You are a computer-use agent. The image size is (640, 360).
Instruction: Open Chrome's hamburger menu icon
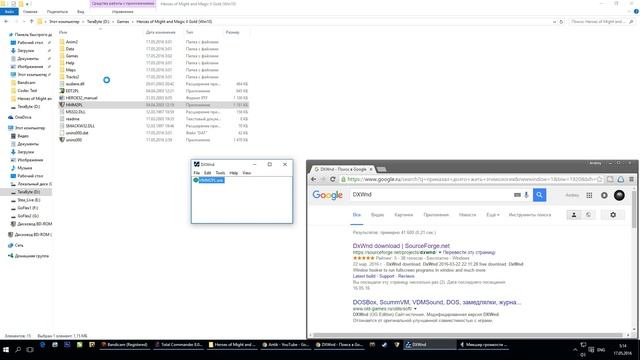pos(631,179)
